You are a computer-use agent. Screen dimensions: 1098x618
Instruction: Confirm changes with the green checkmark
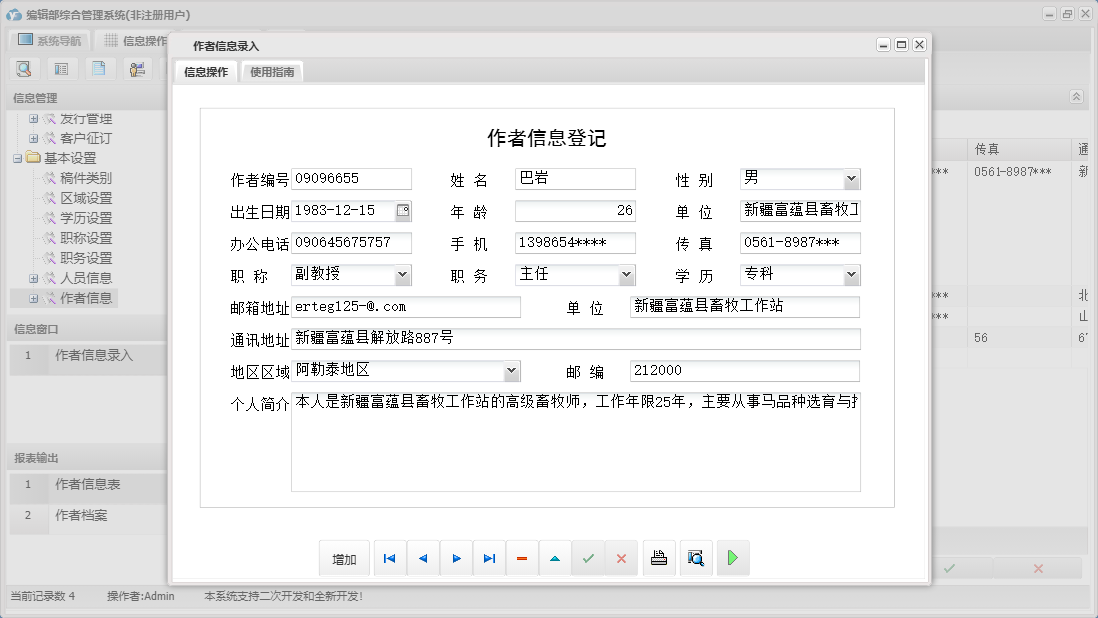589,558
